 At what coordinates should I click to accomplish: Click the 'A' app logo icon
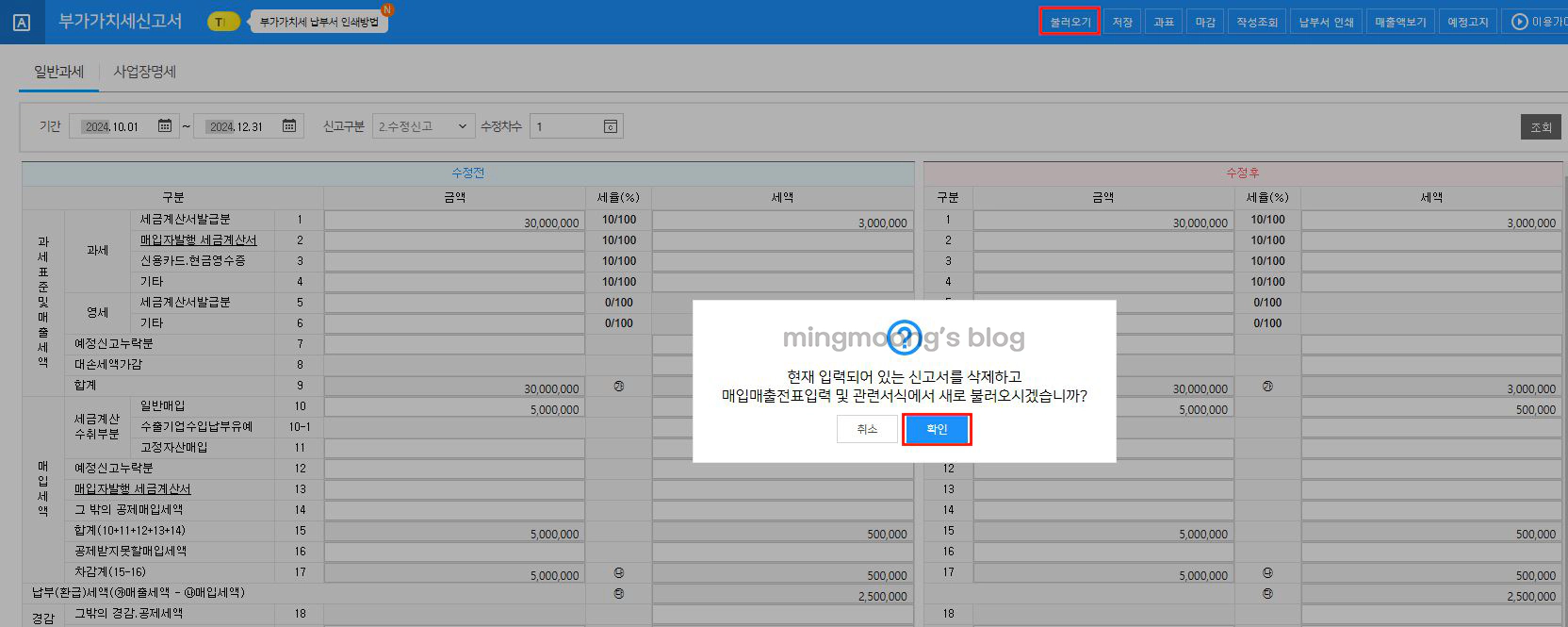[22, 23]
